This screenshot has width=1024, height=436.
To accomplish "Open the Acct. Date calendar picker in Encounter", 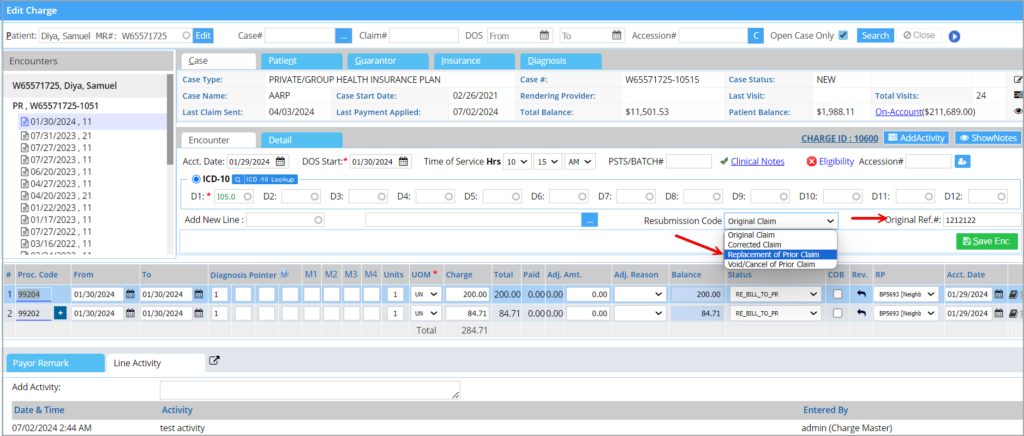I will point(280,161).
